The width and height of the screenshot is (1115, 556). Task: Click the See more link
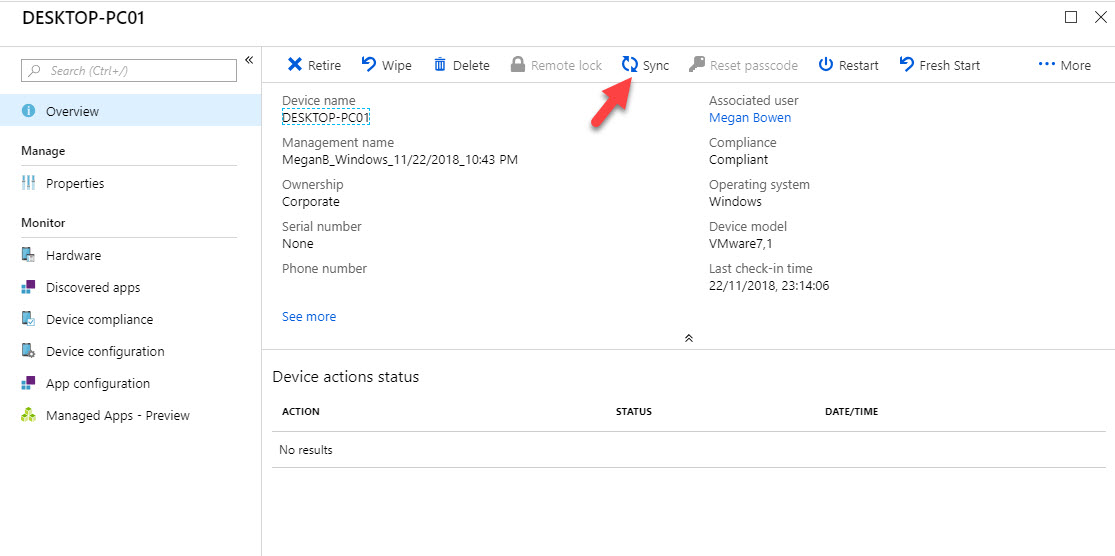coord(309,316)
